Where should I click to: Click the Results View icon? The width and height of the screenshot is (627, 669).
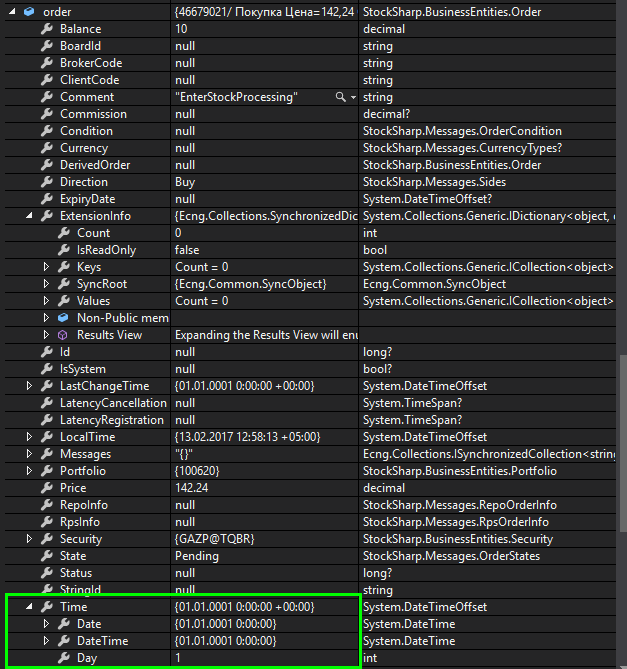[x=63, y=335]
